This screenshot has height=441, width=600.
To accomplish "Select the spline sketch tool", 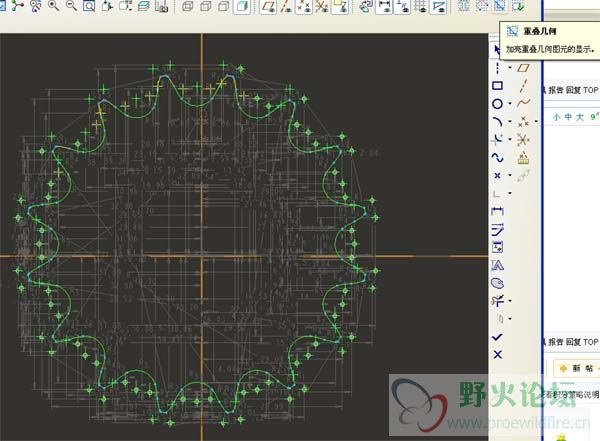I will pyautogui.click(x=497, y=157).
